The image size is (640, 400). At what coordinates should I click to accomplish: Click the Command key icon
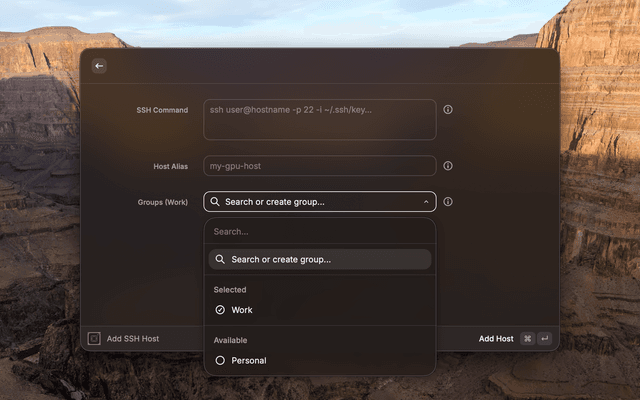527,339
